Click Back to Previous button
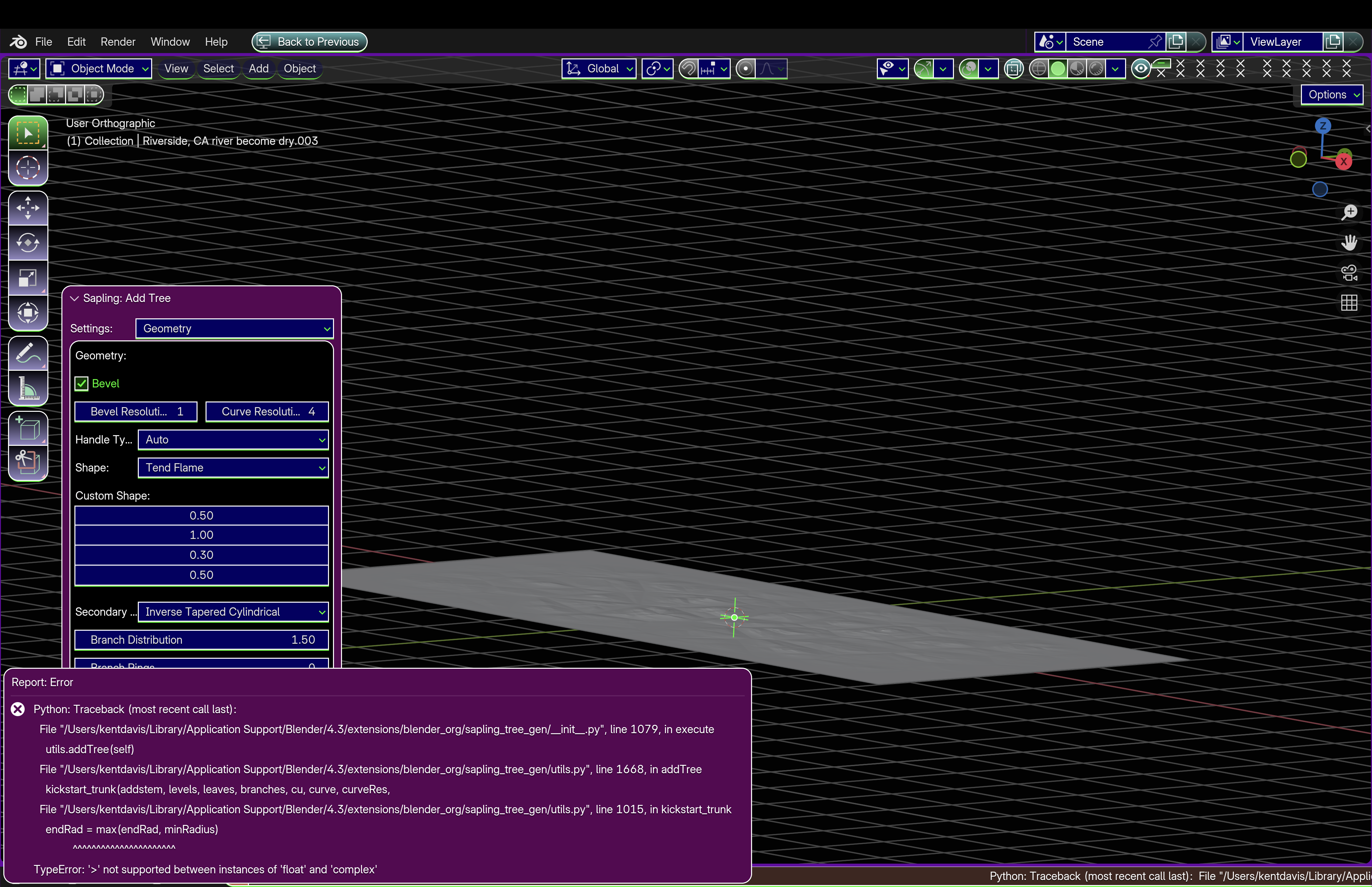This screenshot has height=887, width=1372. pos(310,41)
